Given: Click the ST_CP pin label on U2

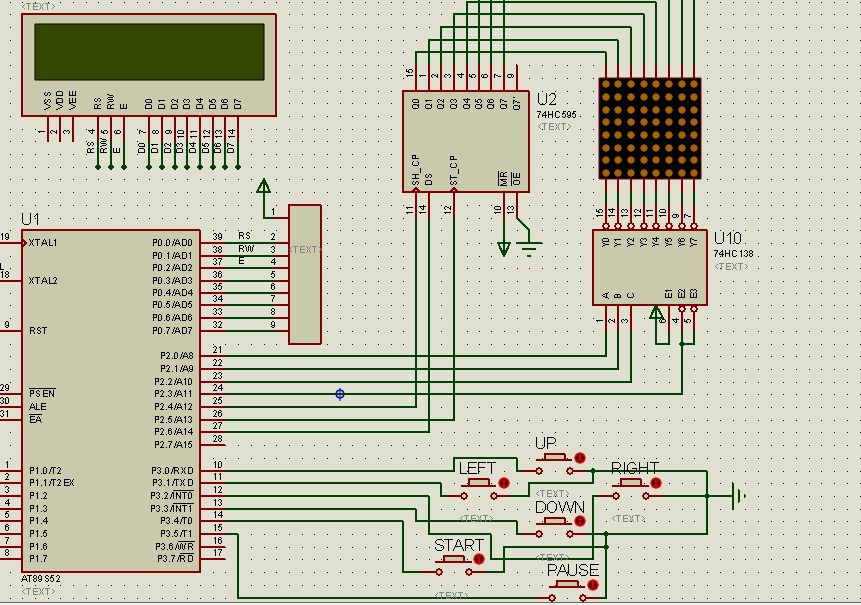Looking at the screenshot, I should click(x=454, y=171).
